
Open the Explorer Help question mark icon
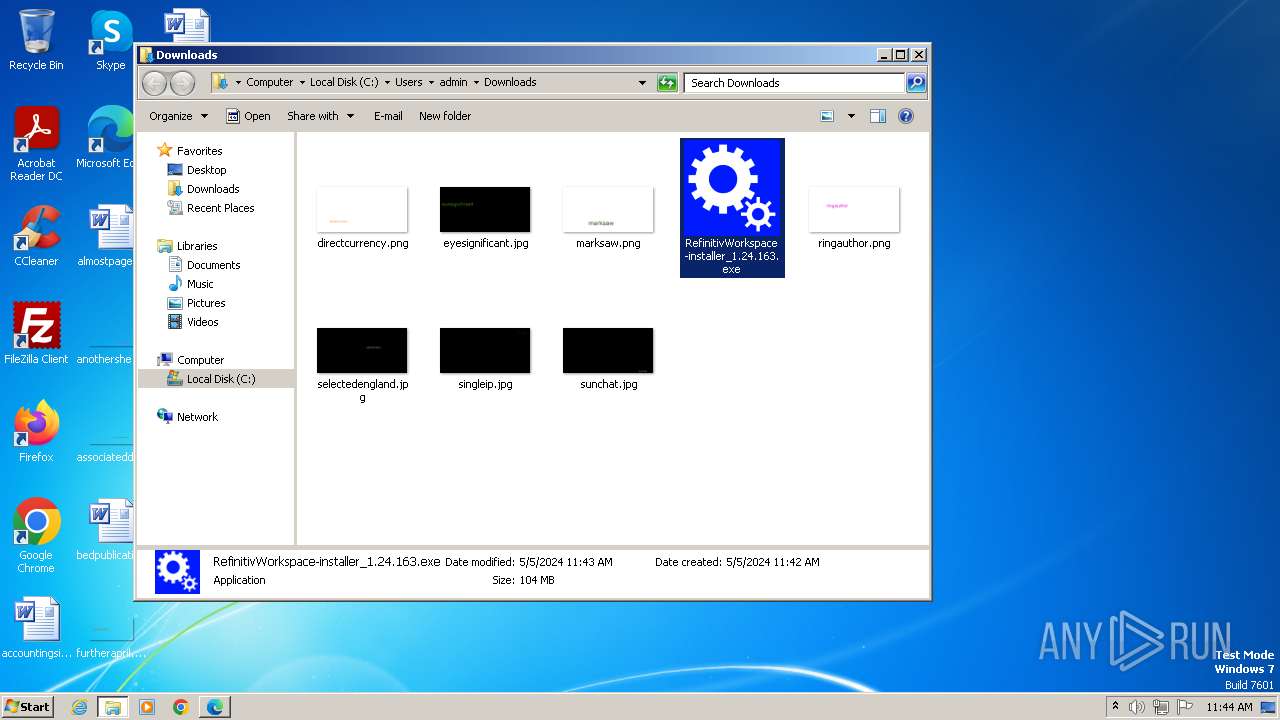(x=906, y=116)
